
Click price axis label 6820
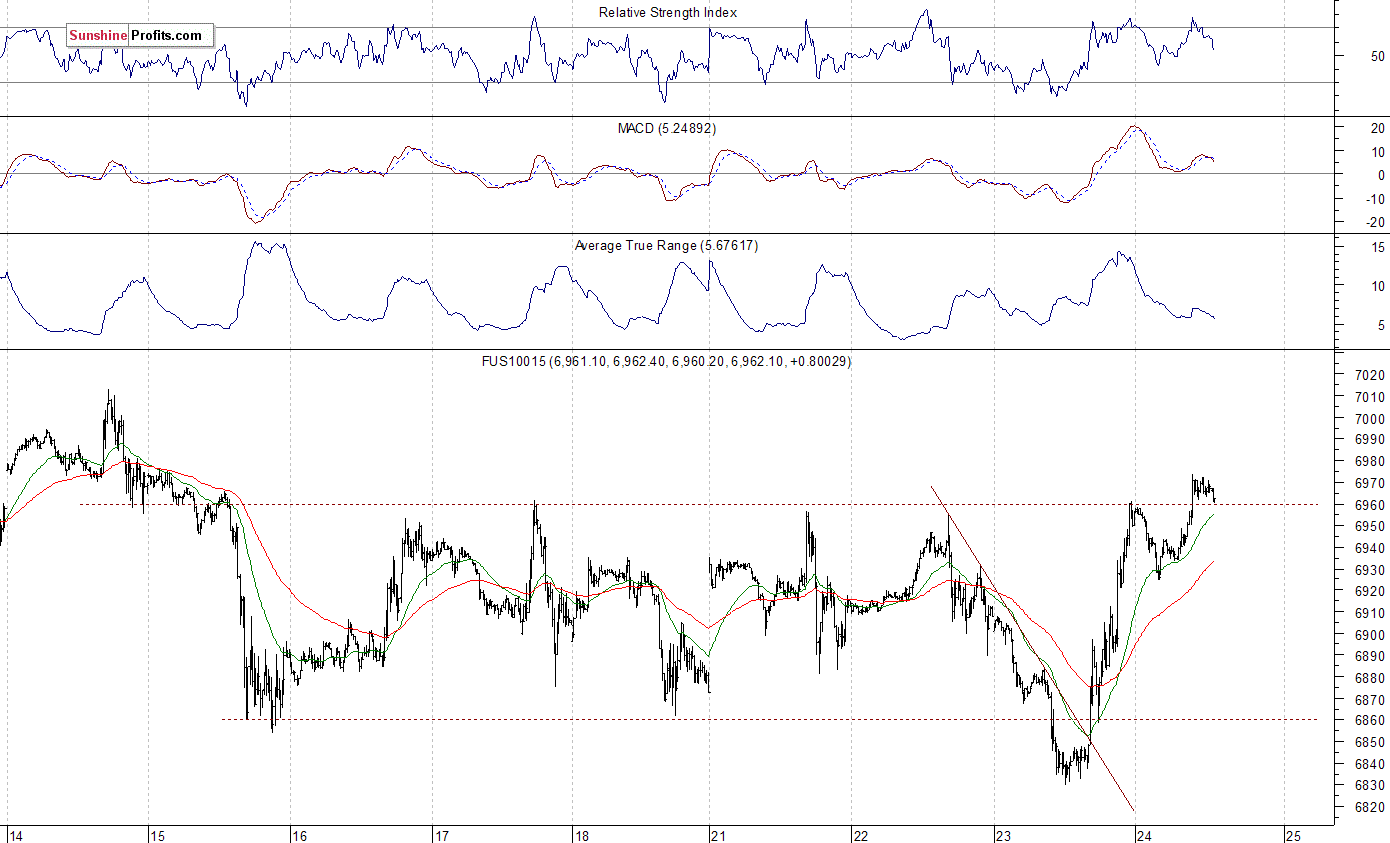pyautogui.click(x=1370, y=808)
